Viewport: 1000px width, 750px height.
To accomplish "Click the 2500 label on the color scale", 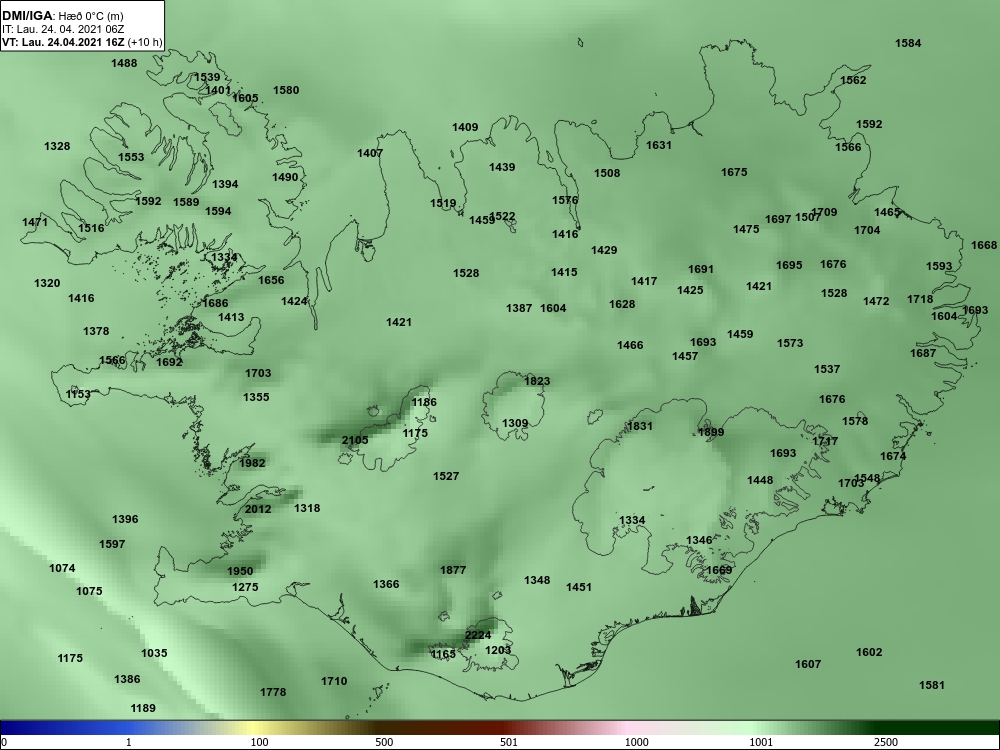I will pyautogui.click(x=886, y=742).
